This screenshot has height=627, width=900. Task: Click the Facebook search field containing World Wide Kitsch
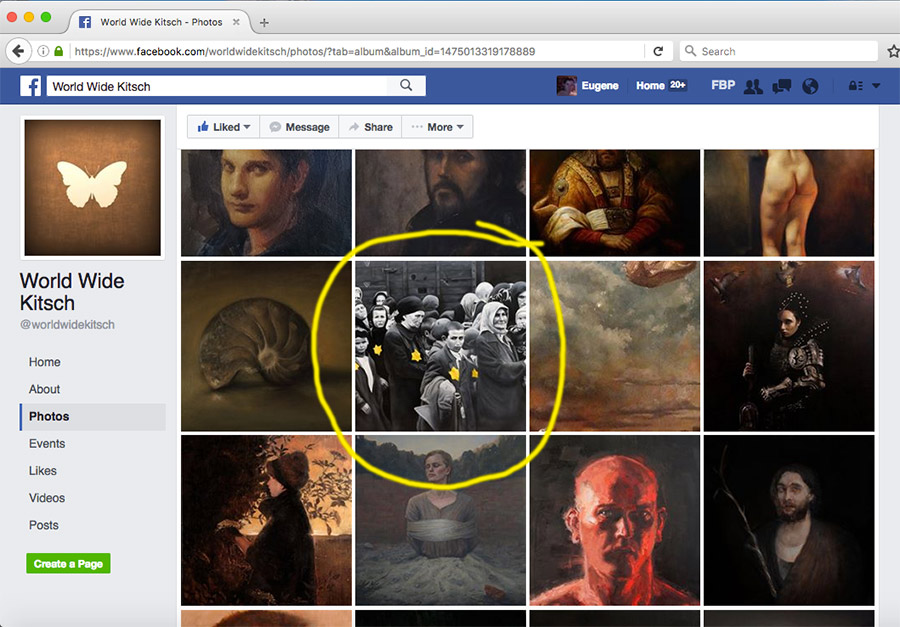(x=216, y=86)
